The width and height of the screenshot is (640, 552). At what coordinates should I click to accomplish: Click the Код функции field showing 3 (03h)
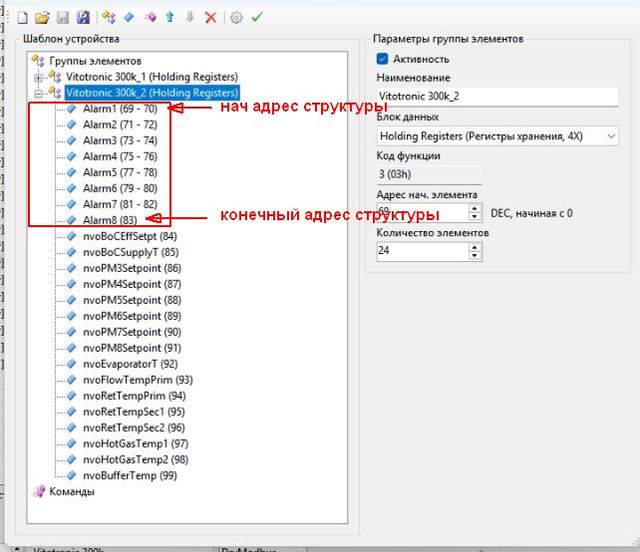(x=429, y=174)
